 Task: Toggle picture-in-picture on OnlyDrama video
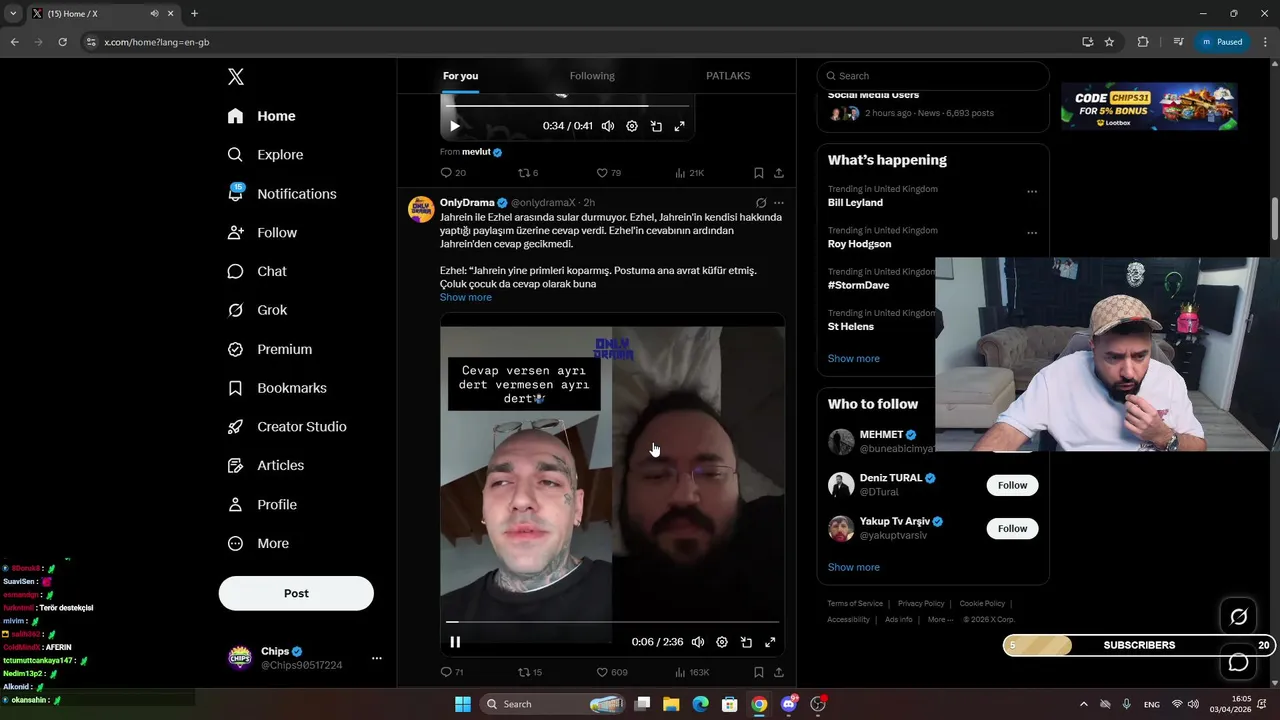tap(746, 642)
